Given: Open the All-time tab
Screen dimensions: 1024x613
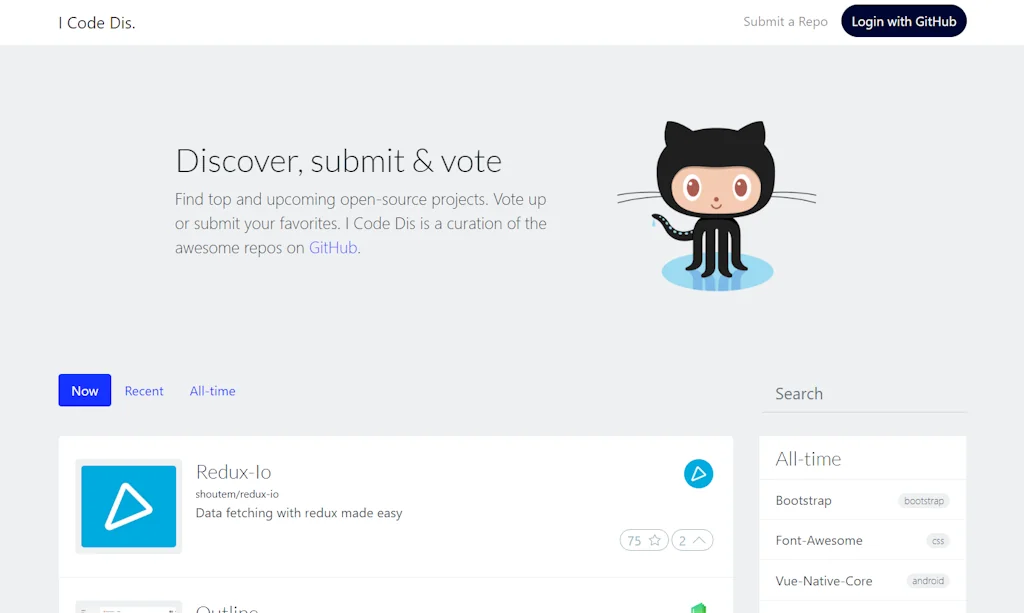Looking at the screenshot, I should (x=212, y=390).
